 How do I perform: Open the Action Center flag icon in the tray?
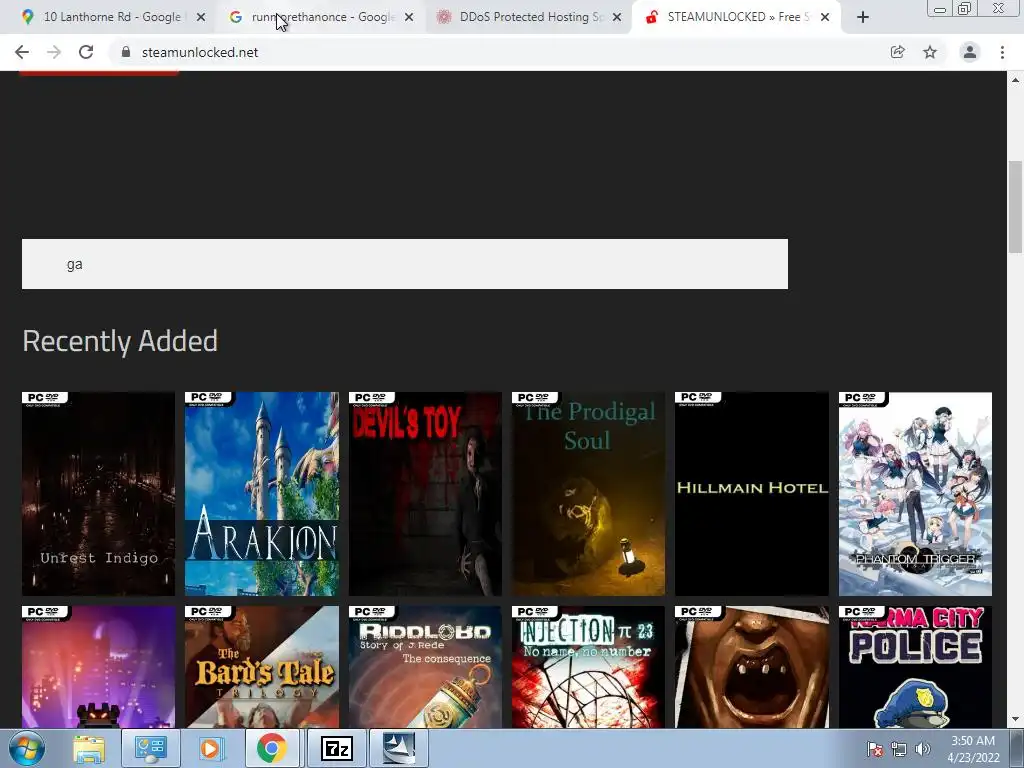[875, 749]
